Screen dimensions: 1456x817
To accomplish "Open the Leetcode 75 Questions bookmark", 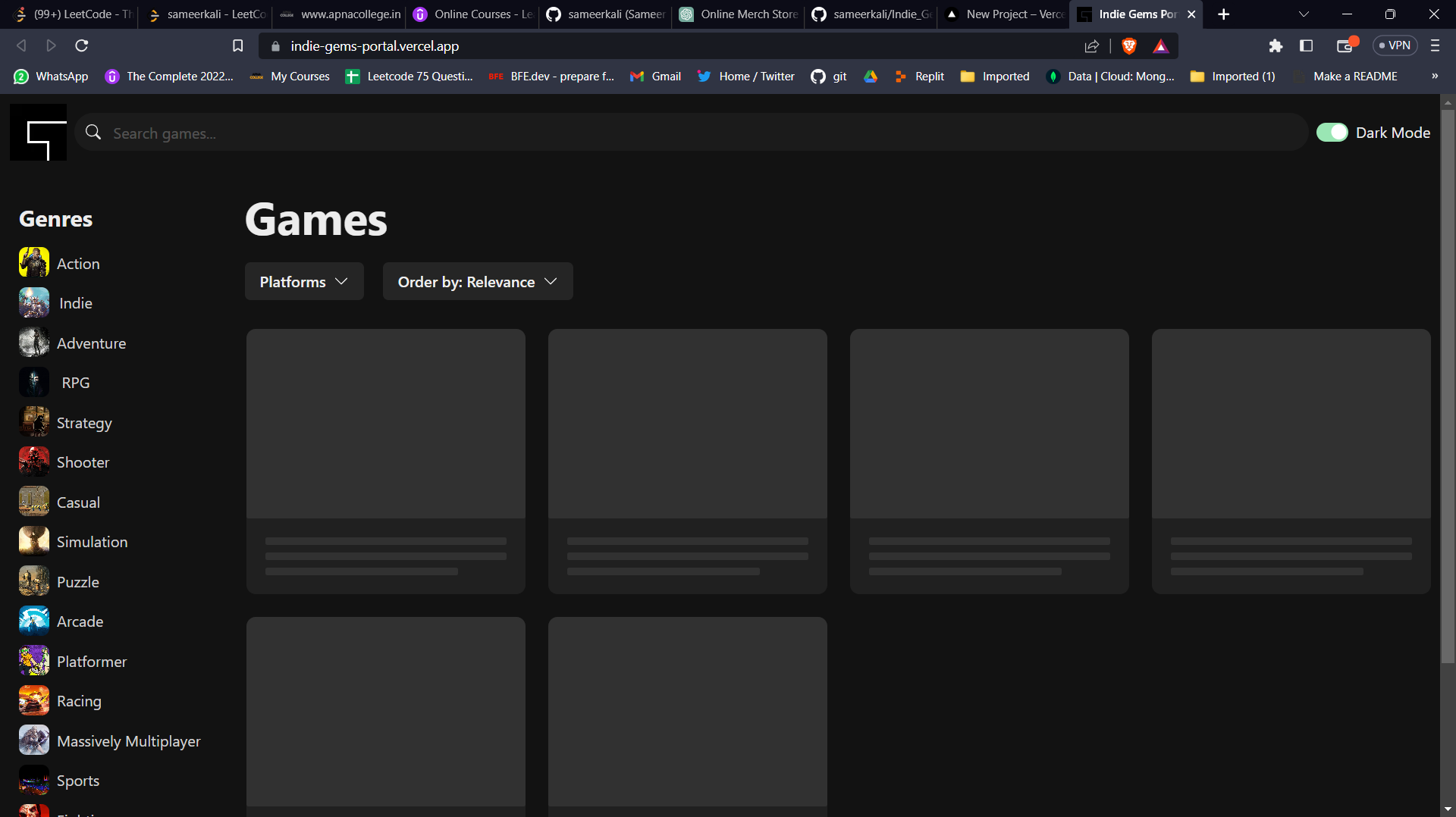I will tap(409, 76).
